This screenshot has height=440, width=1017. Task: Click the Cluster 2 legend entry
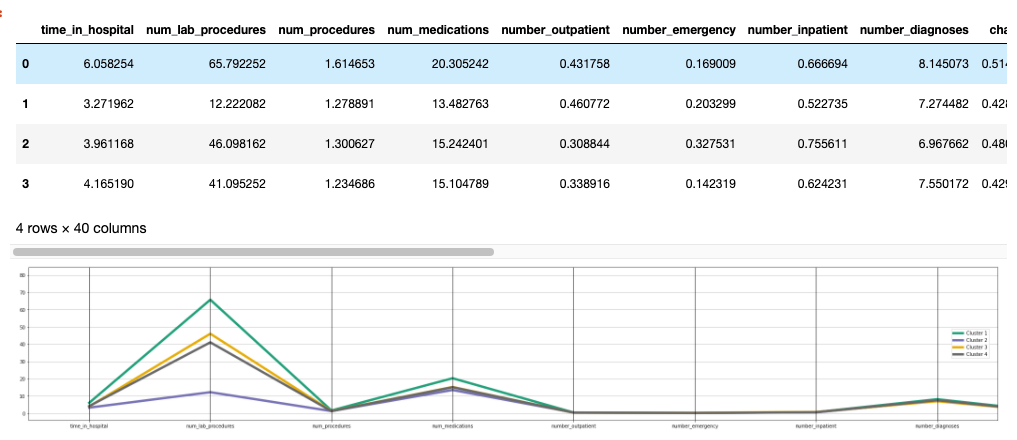pyautogui.click(x=970, y=340)
